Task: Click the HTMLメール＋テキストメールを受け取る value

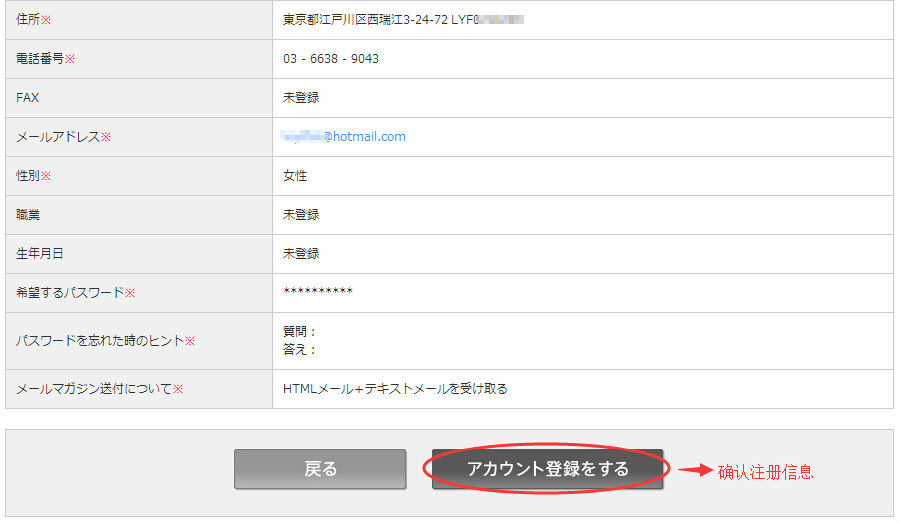Action: pyautogui.click(x=395, y=389)
